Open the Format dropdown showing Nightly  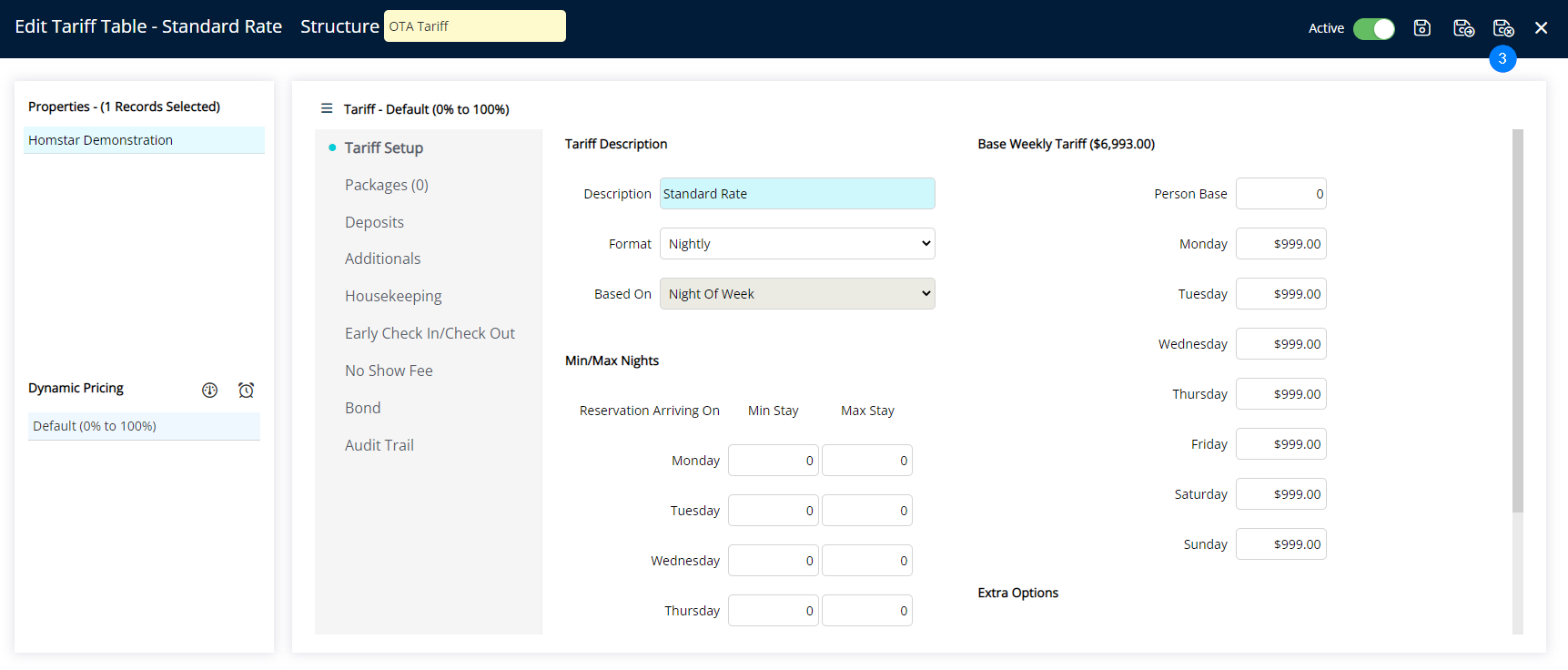click(x=796, y=244)
